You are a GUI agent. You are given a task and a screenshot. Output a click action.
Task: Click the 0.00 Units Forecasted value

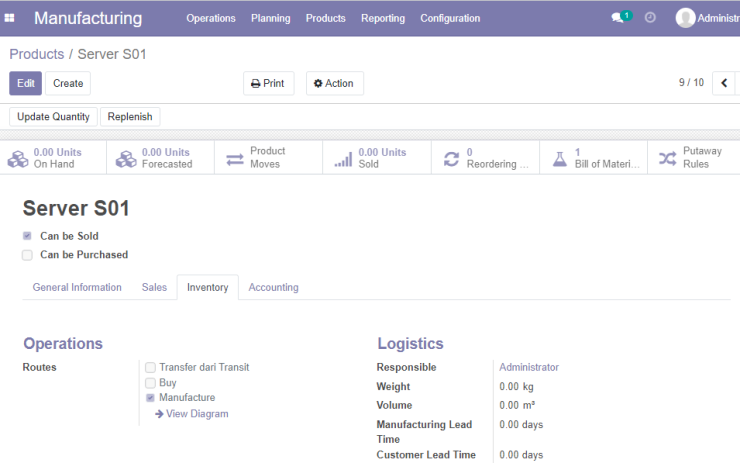tap(166, 152)
